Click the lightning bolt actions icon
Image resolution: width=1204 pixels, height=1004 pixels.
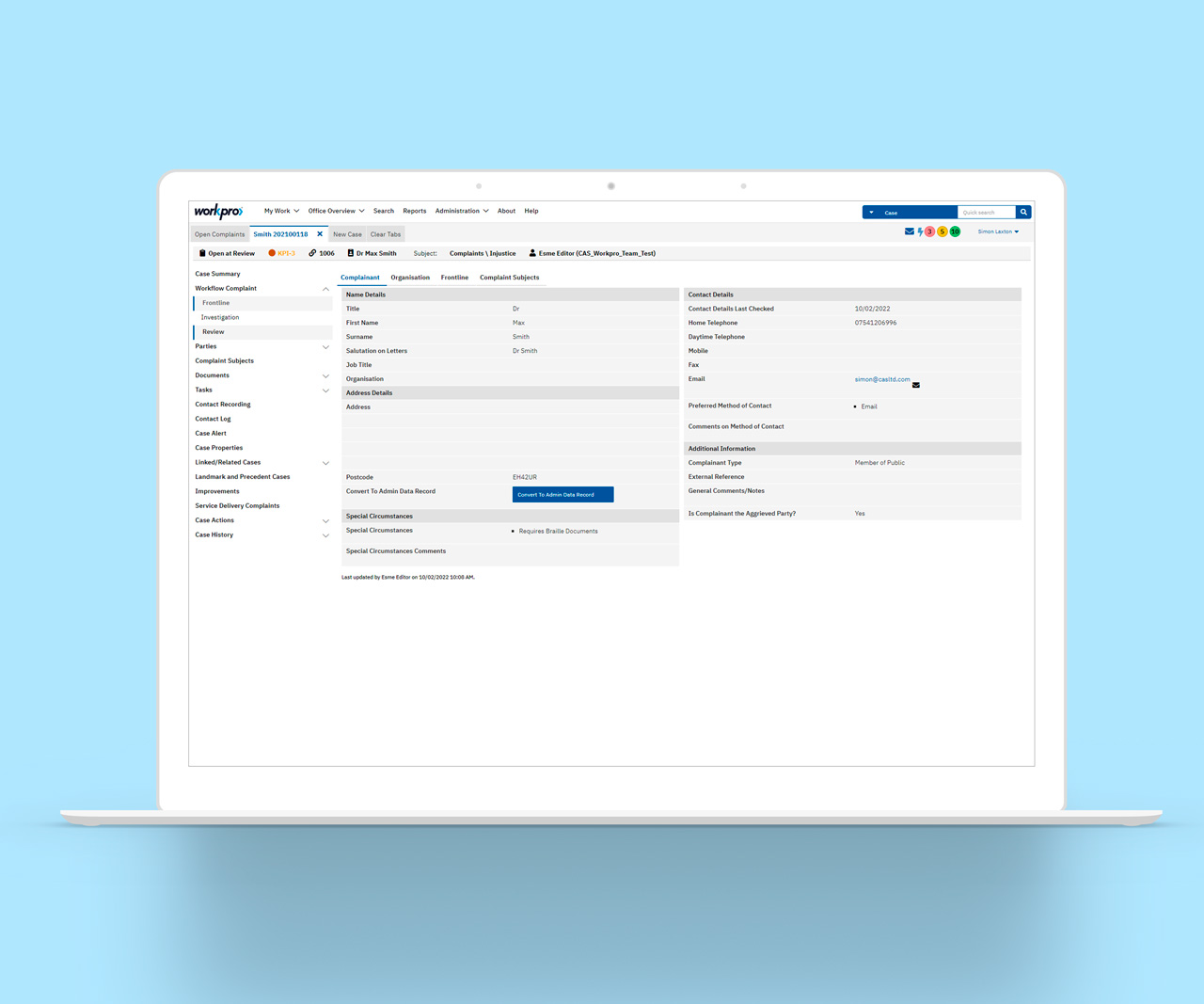click(920, 231)
